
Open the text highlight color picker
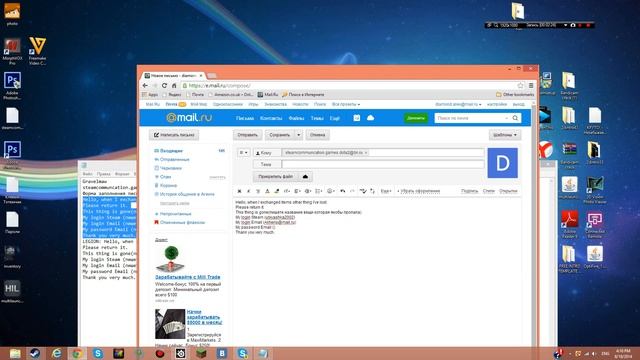point(276,191)
